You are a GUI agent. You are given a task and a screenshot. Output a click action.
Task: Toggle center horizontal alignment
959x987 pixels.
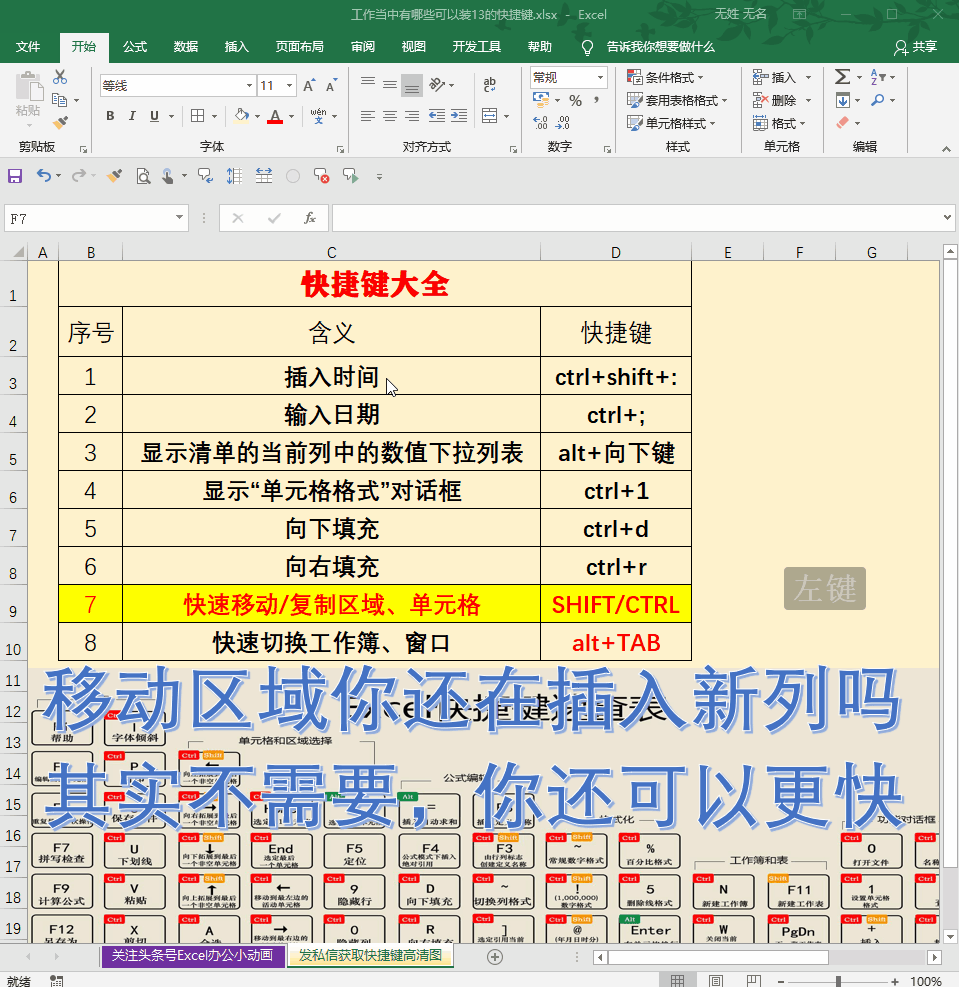(x=390, y=116)
